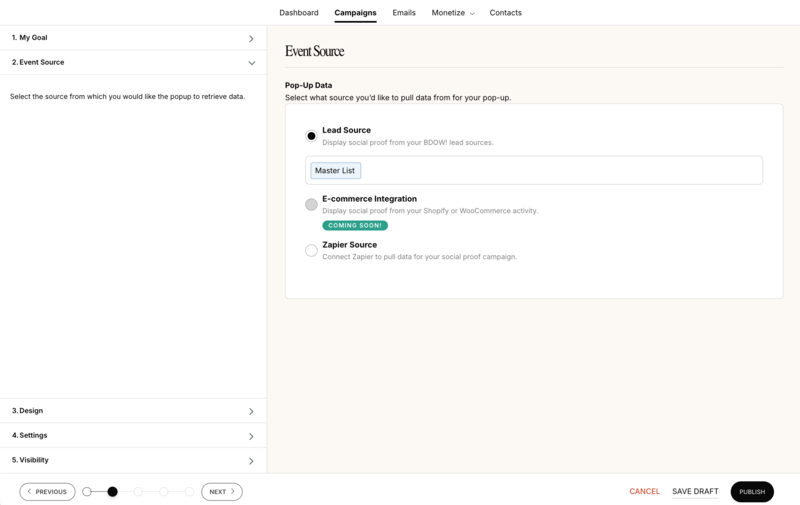
Task: Open the Visibility section arrow
Action: click(251, 461)
